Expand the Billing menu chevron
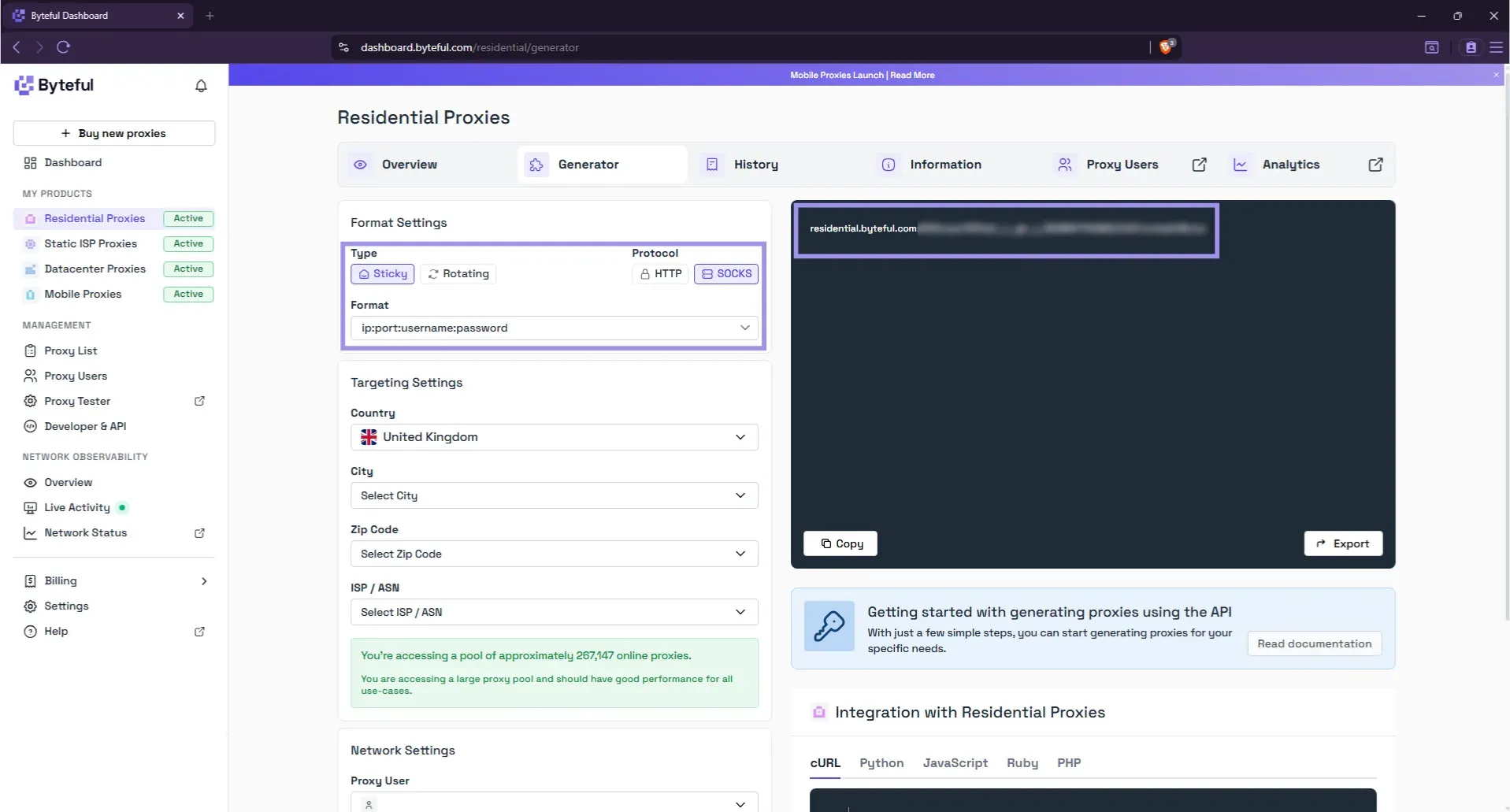Viewport: 1510px width, 812px height. (204, 581)
